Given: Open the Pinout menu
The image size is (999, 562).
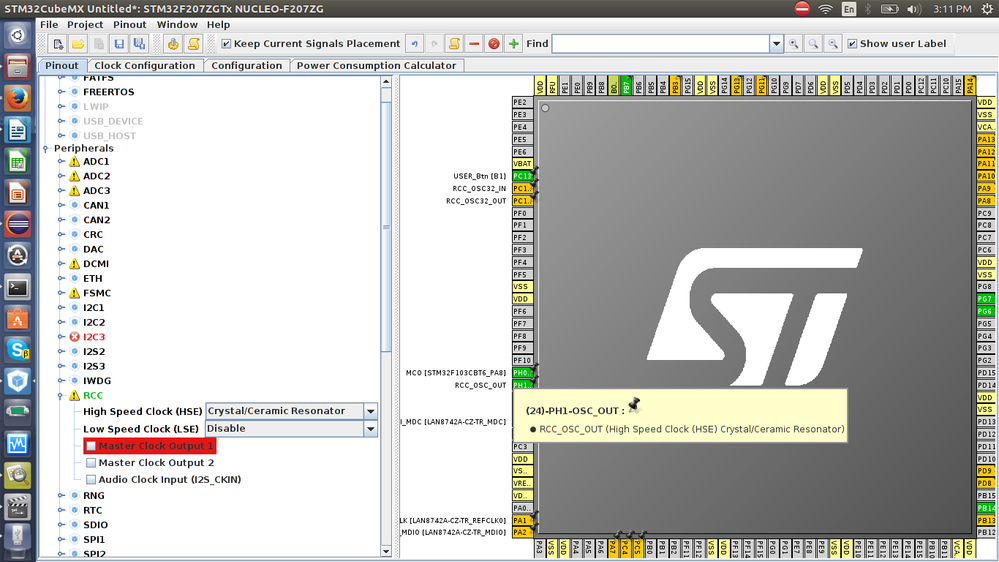Looking at the screenshot, I should coord(130,25).
